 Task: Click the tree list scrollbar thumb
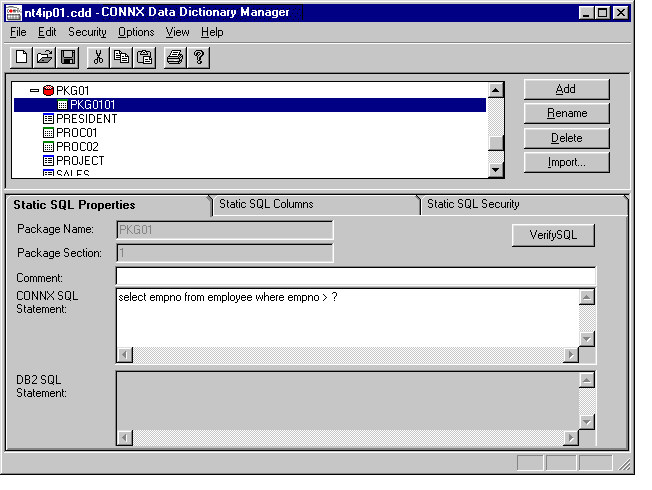point(496,143)
